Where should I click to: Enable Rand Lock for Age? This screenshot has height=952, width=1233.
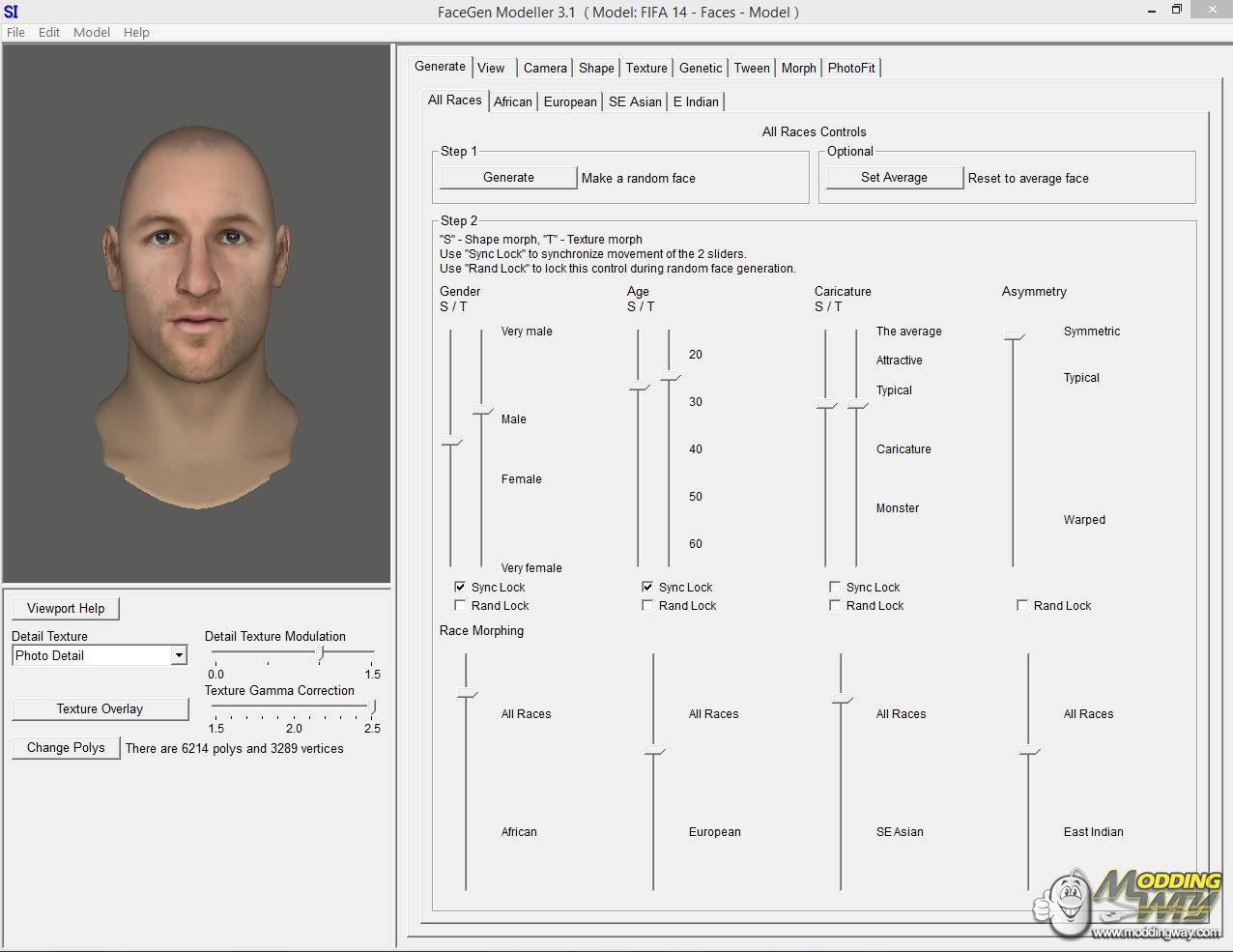click(647, 605)
